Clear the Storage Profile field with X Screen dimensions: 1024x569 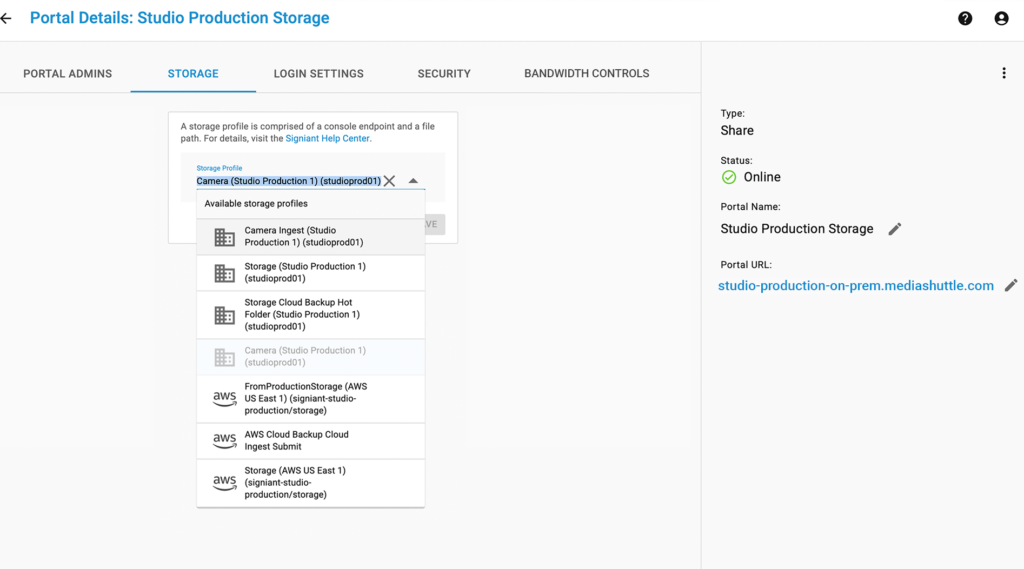390,181
